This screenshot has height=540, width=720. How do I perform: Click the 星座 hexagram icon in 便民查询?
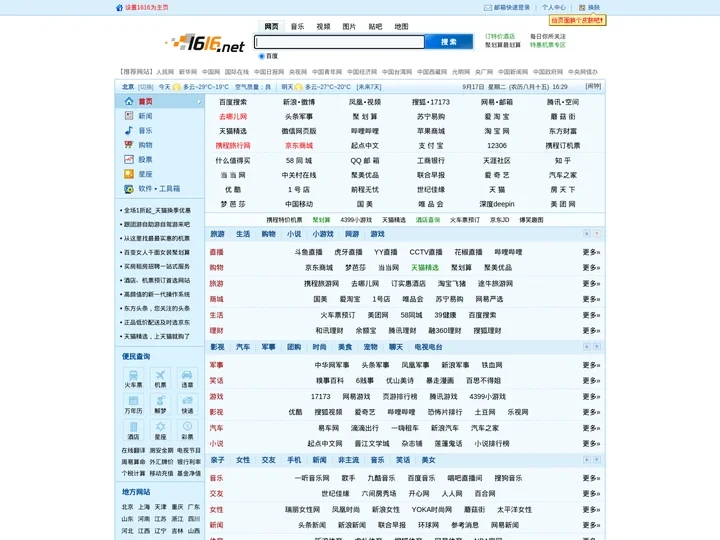(x=160, y=427)
